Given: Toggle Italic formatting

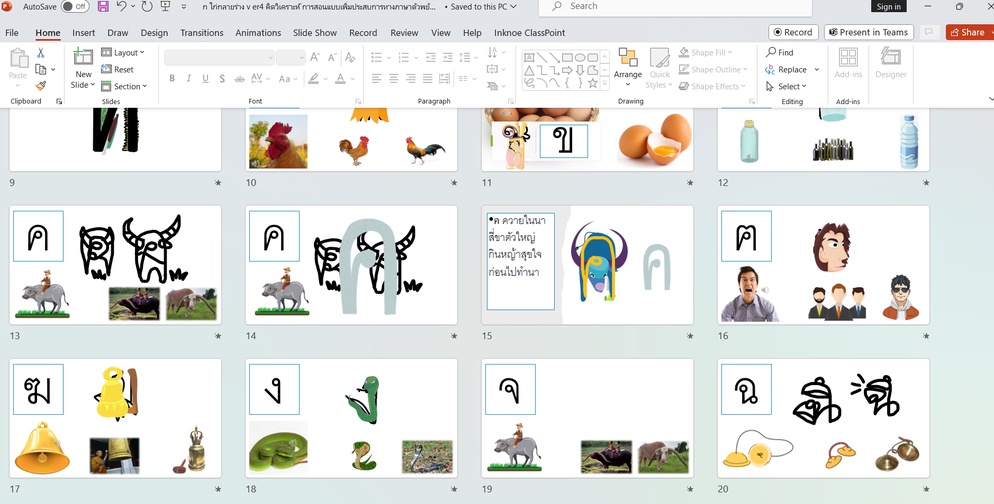Looking at the screenshot, I should (x=188, y=79).
